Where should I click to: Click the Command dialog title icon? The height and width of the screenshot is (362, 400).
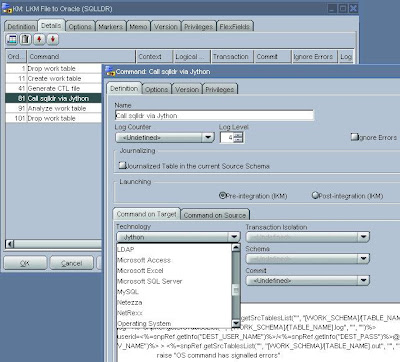click(x=110, y=71)
